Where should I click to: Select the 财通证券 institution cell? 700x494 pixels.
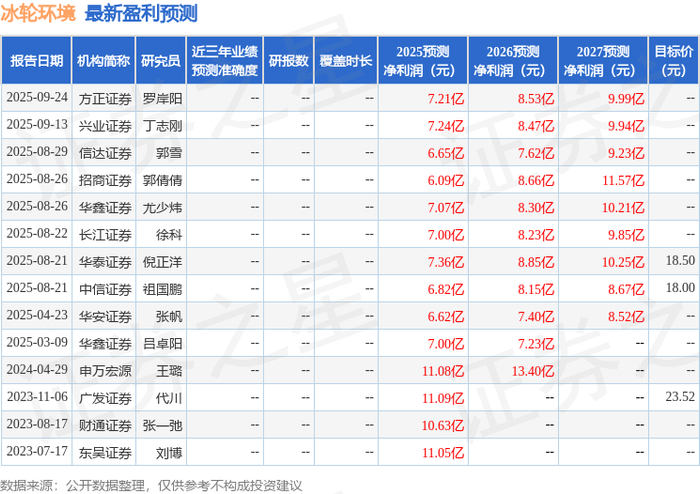(x=105, y=425)
